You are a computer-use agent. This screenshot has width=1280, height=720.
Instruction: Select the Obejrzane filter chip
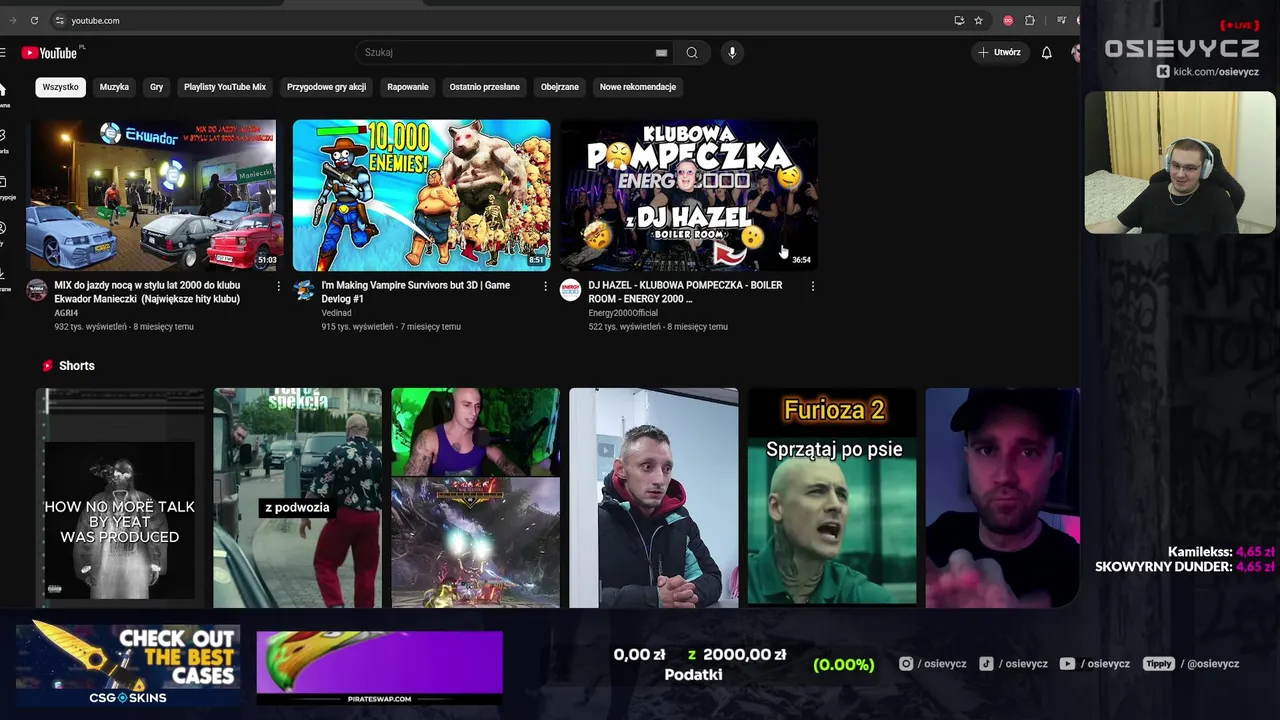[560, 87]
